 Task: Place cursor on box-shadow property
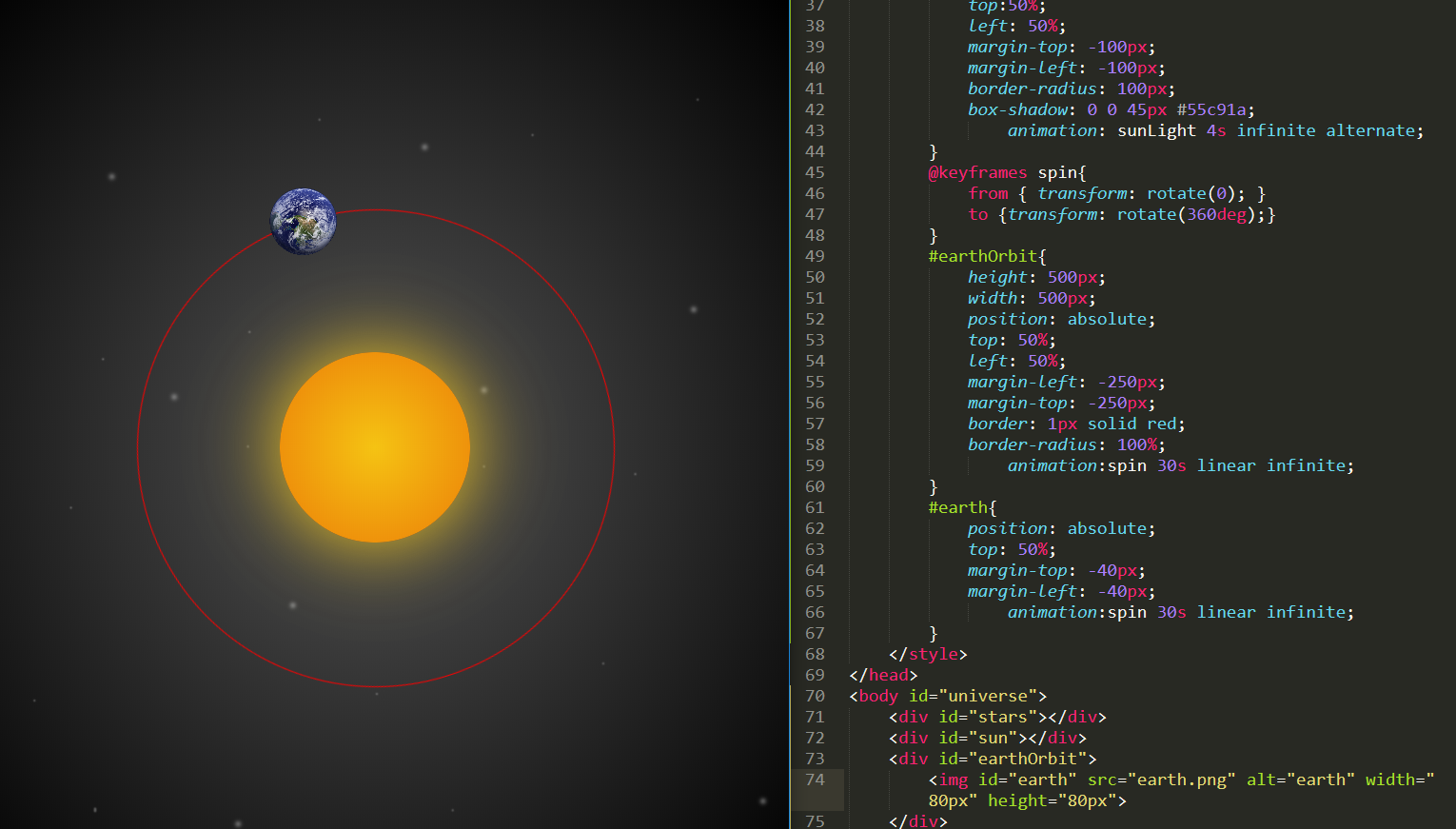(x=1016, y=110)
